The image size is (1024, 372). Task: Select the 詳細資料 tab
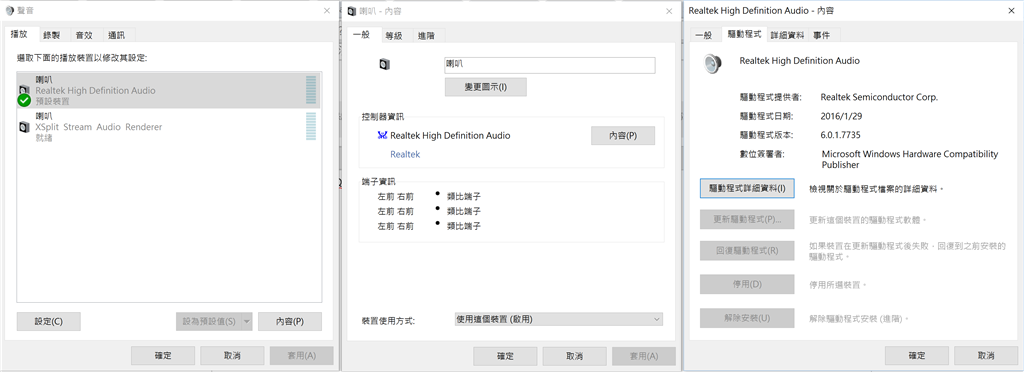788,35
